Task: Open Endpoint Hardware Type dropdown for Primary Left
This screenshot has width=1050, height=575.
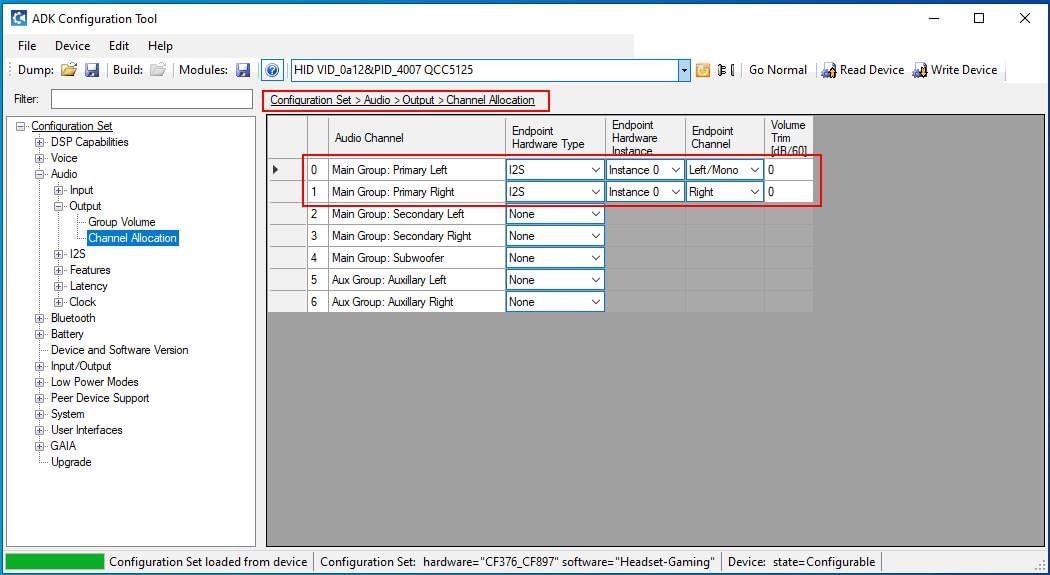Action: pyautogui.click(x=555, y=170)
